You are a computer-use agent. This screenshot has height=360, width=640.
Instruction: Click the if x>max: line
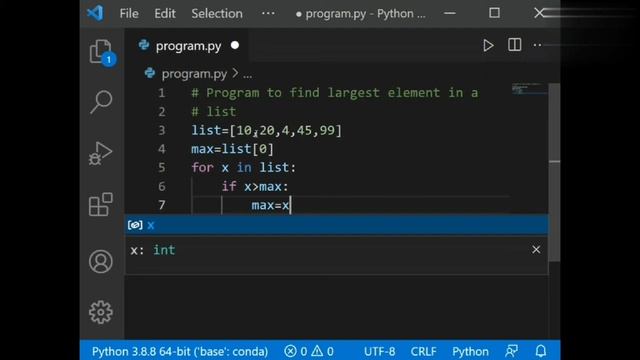[255, 187]
